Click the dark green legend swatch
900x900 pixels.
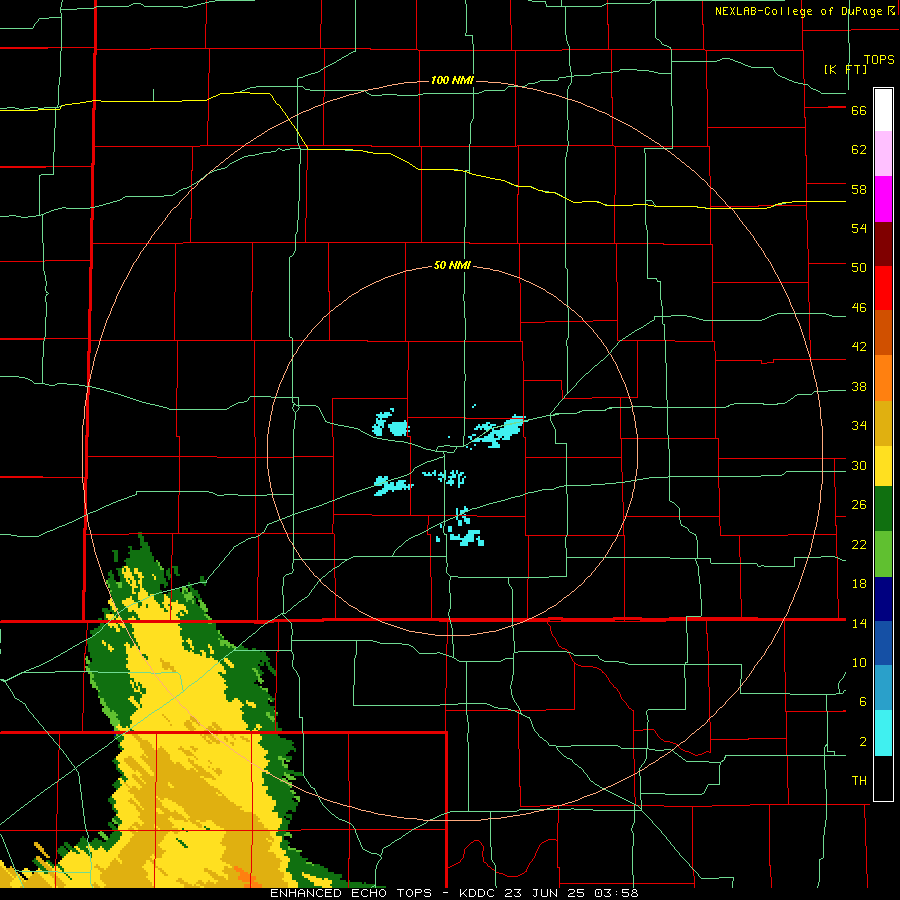point(883,509)
